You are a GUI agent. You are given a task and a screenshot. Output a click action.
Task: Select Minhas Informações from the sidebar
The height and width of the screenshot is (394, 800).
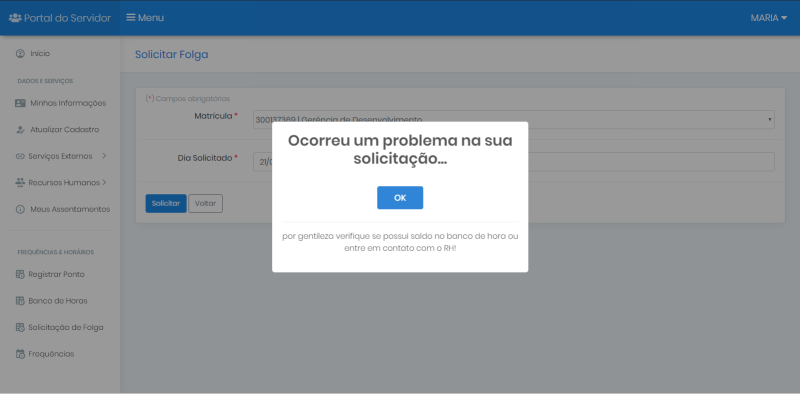61,103
